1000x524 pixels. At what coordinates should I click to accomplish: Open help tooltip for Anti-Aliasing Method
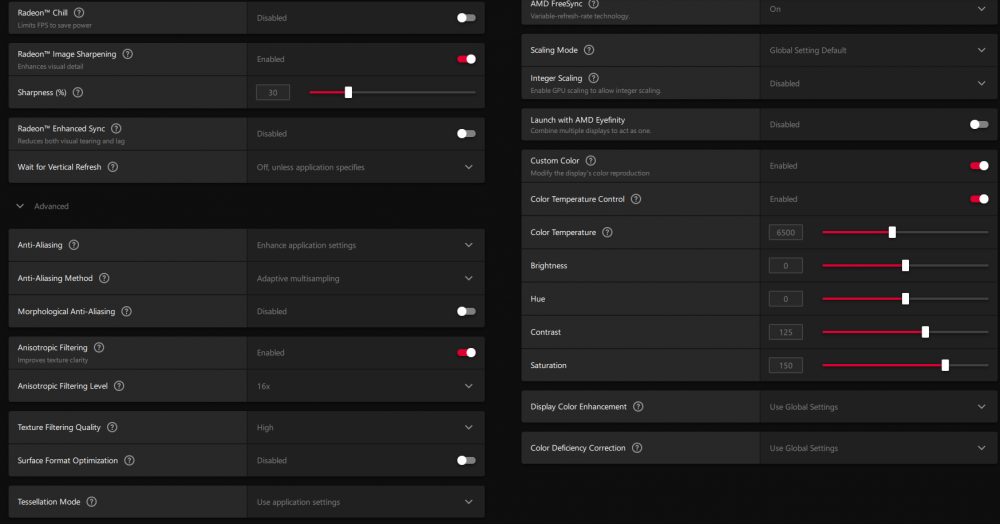(x=104, y=278)
